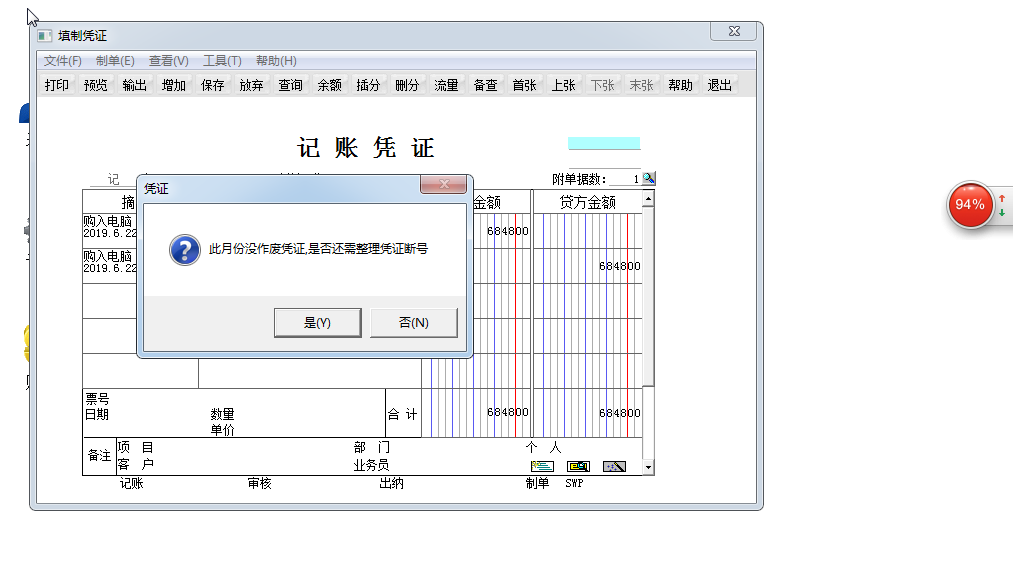The height and width of the screenshot is (565, 1013).
Task: Open the 工具(T) menu
Action: [x=222, y=61]
